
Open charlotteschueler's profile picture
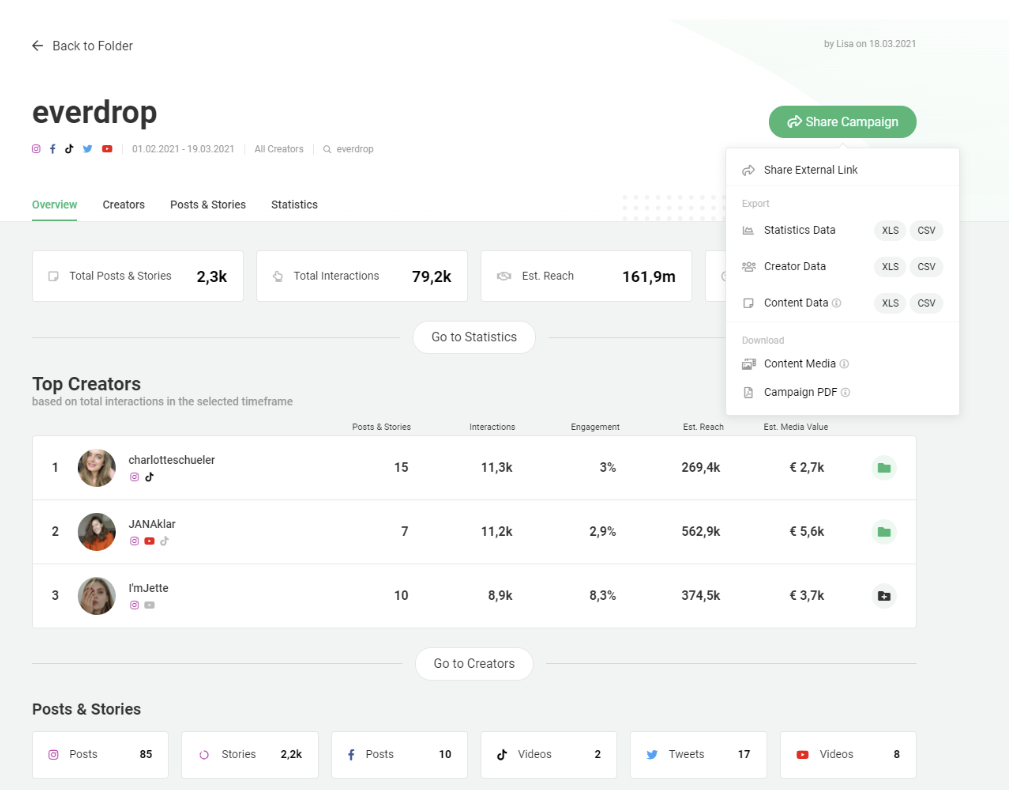pos(97,468)
